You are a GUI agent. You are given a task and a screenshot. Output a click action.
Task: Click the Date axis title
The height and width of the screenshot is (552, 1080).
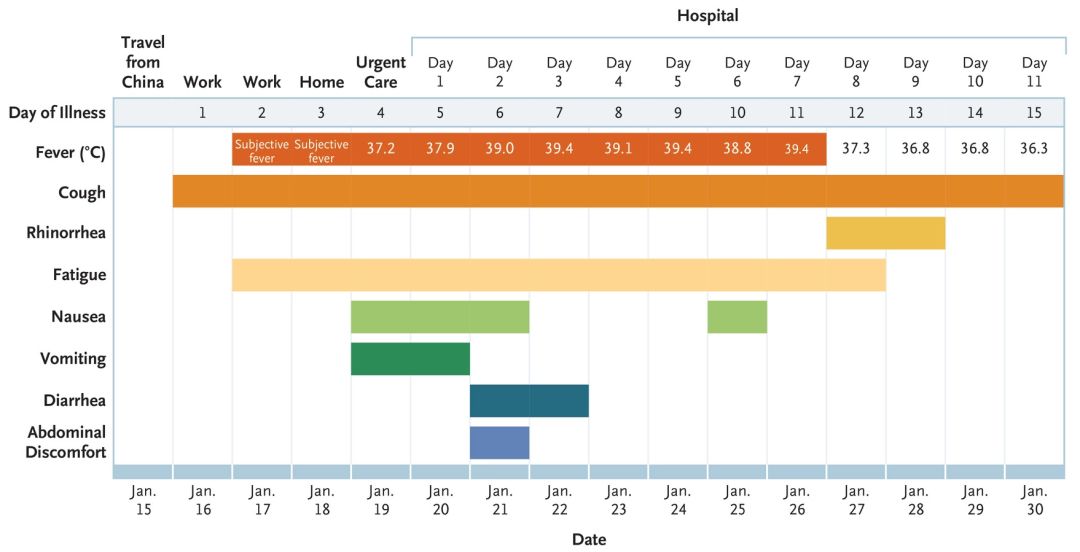point(589,540)
